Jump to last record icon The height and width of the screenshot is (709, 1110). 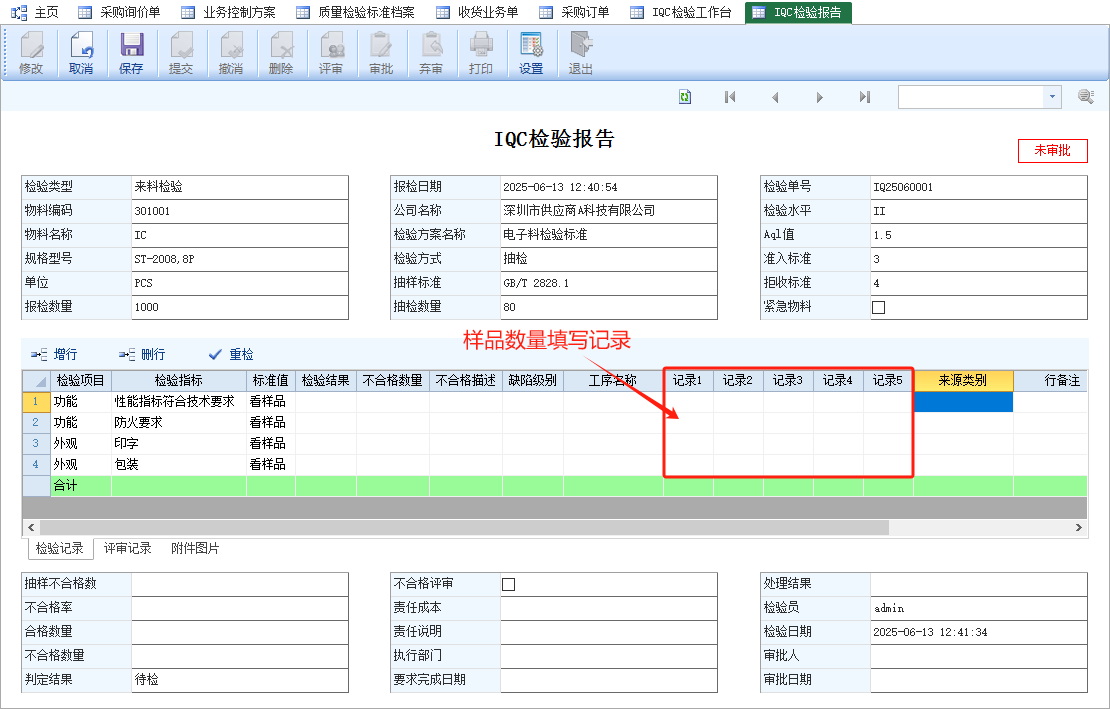pyautogui.click(x=864, y=97)
